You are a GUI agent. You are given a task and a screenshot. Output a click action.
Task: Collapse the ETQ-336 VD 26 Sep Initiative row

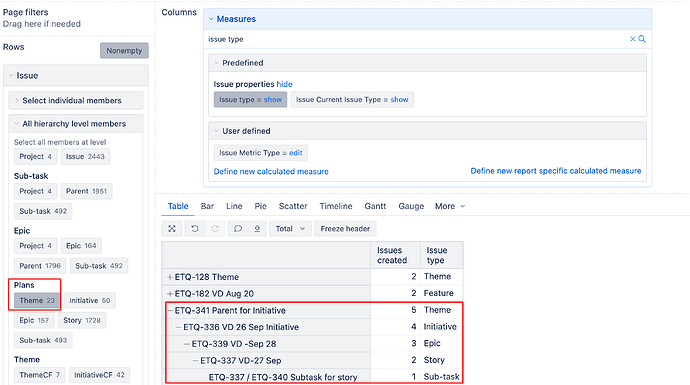click(x=178, y=327)
